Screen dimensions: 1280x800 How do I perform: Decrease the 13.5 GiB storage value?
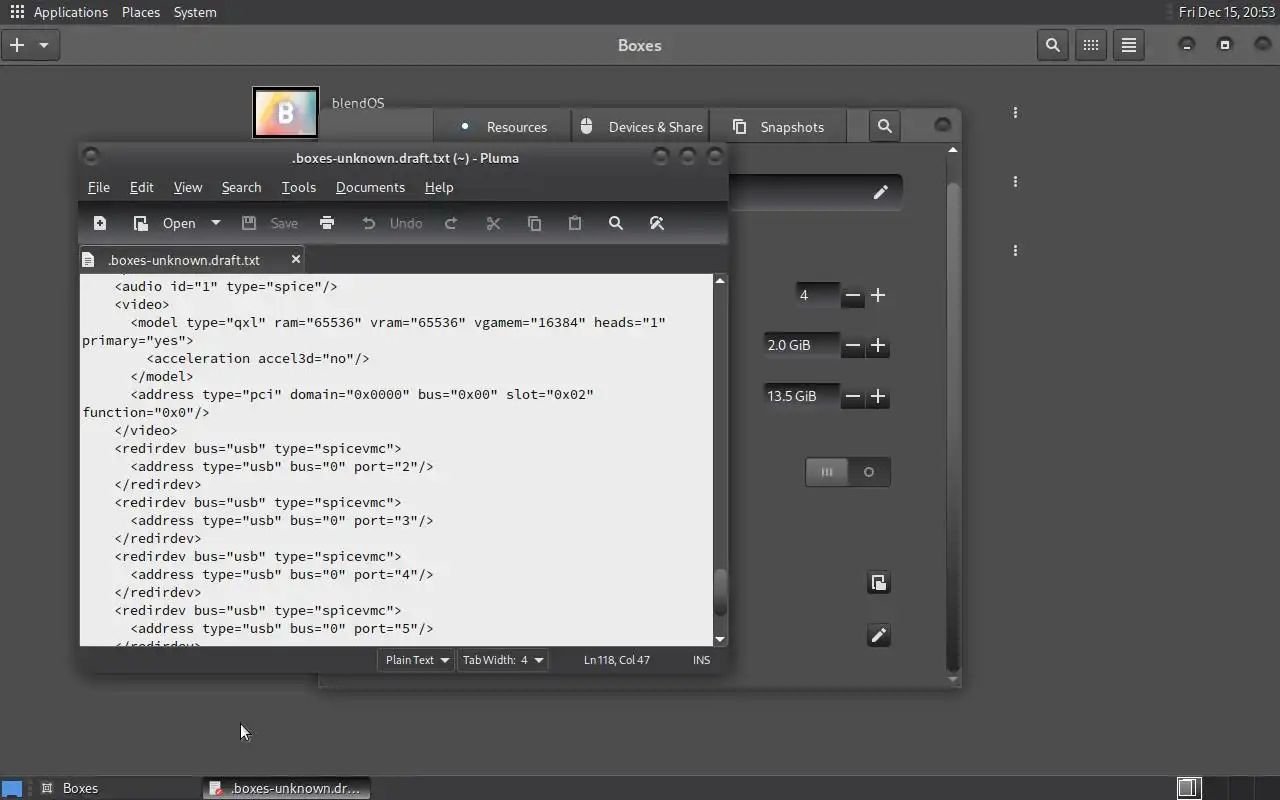[x=853, y=396]
